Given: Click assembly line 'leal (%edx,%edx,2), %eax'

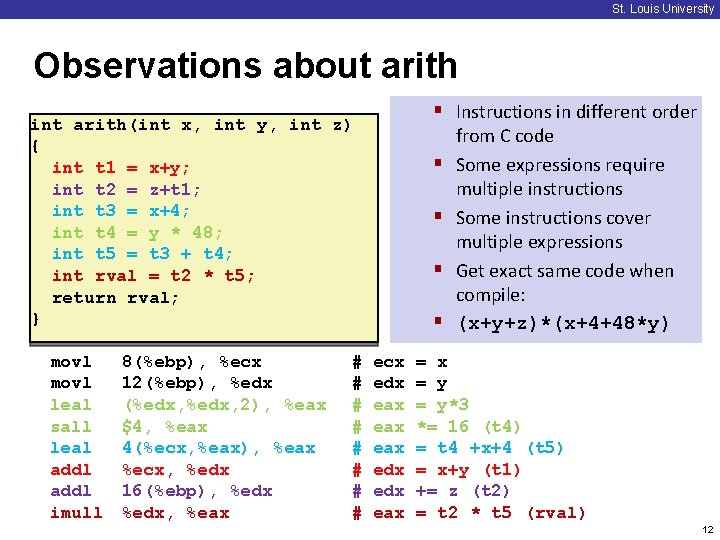Looking at the screenshot, I should (x=188, y=405).
